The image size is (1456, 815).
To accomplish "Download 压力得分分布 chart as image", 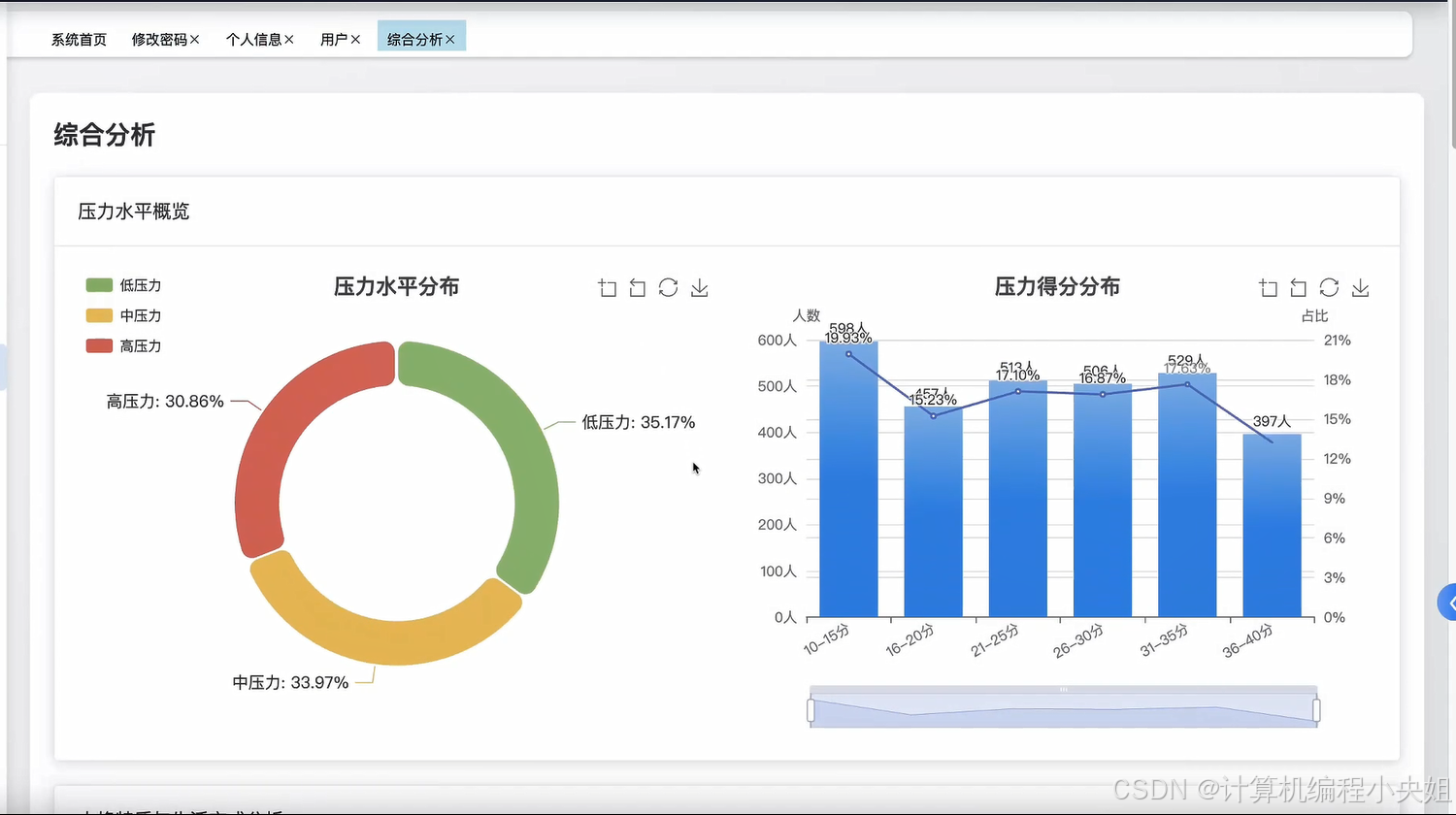I will [x=1360, y=288].
